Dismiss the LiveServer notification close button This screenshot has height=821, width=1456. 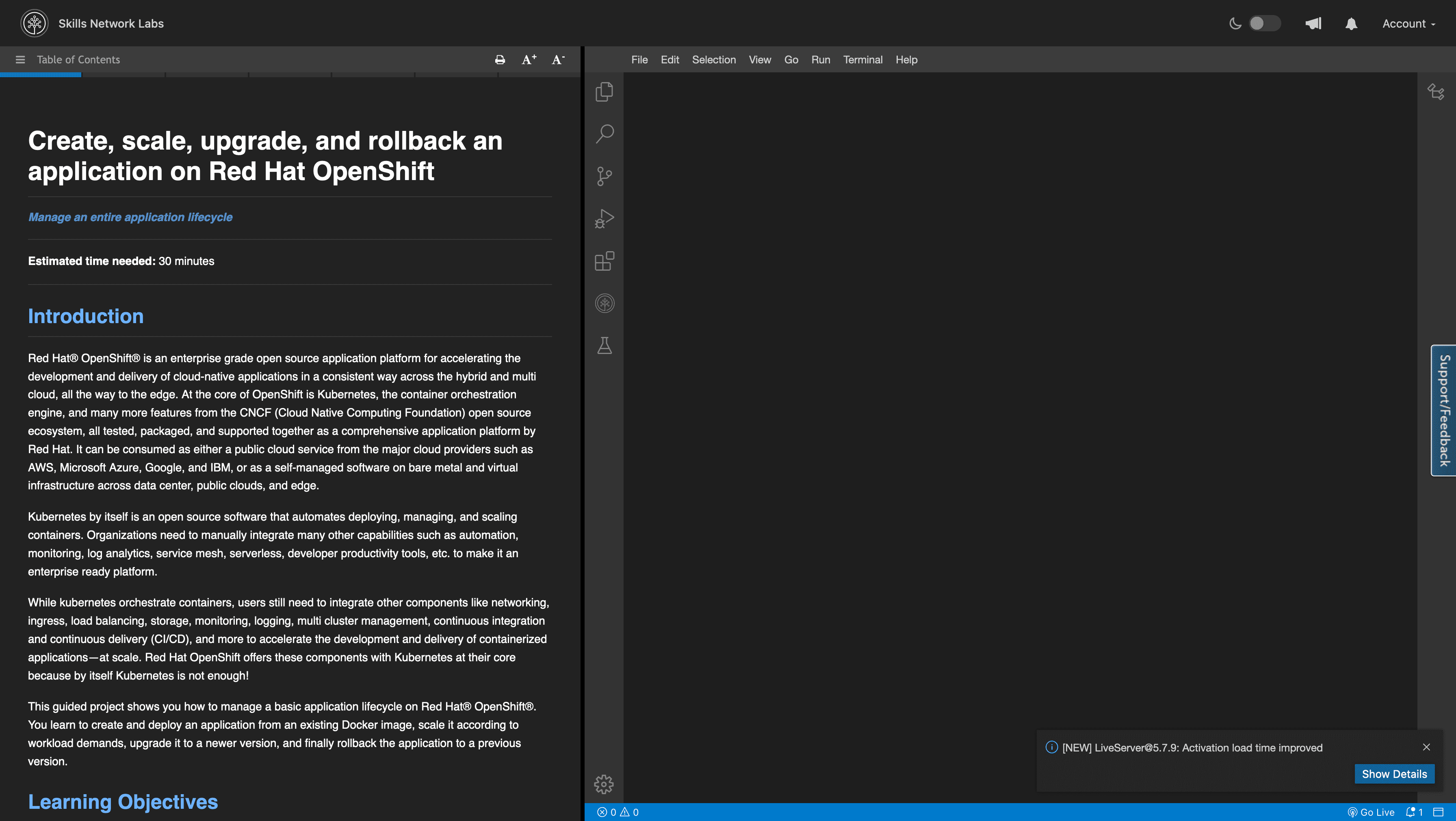pos(1427,747)
